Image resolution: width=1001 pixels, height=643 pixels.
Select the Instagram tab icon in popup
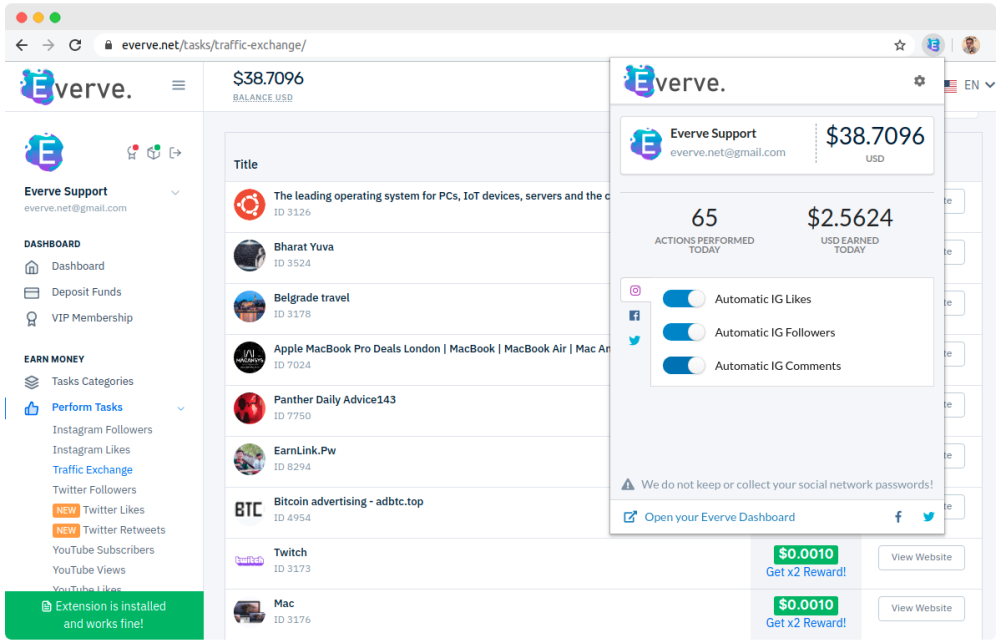635,291
